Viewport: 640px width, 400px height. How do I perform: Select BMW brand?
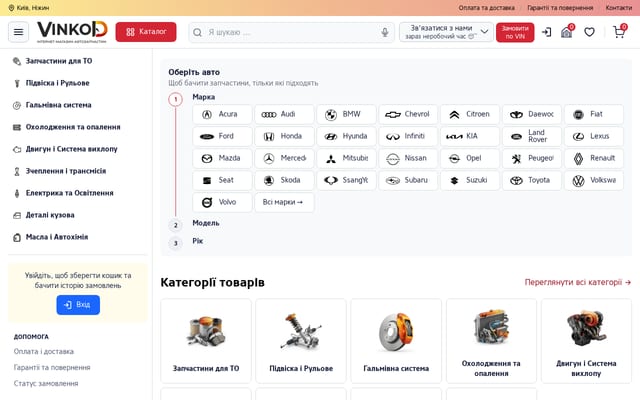click(346, 114)
